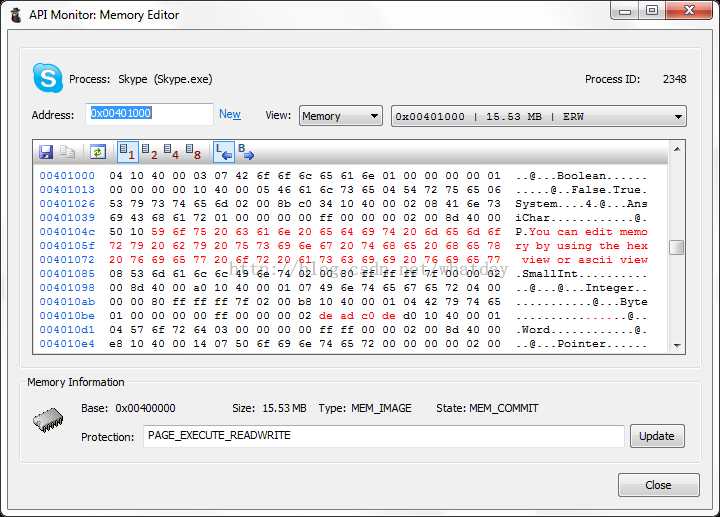
Task: Open the memory region dropdown 0x00401000
Action: tap(539, 116)
